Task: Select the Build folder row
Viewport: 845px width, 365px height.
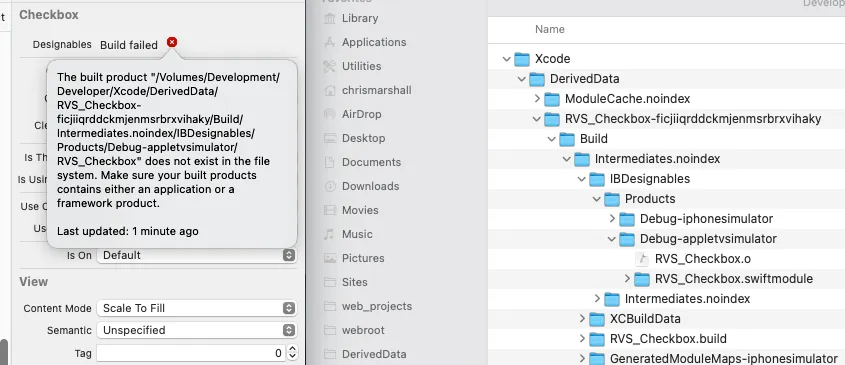Action: click(666, 139)
